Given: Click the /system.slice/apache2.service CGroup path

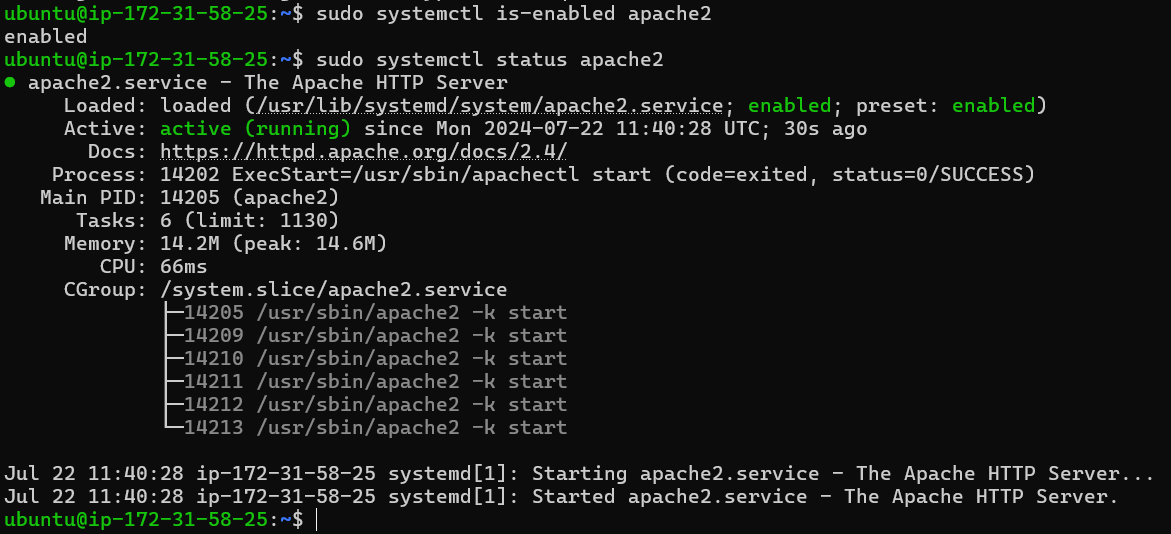Looking at the screenshot, I should pos(334,290).
